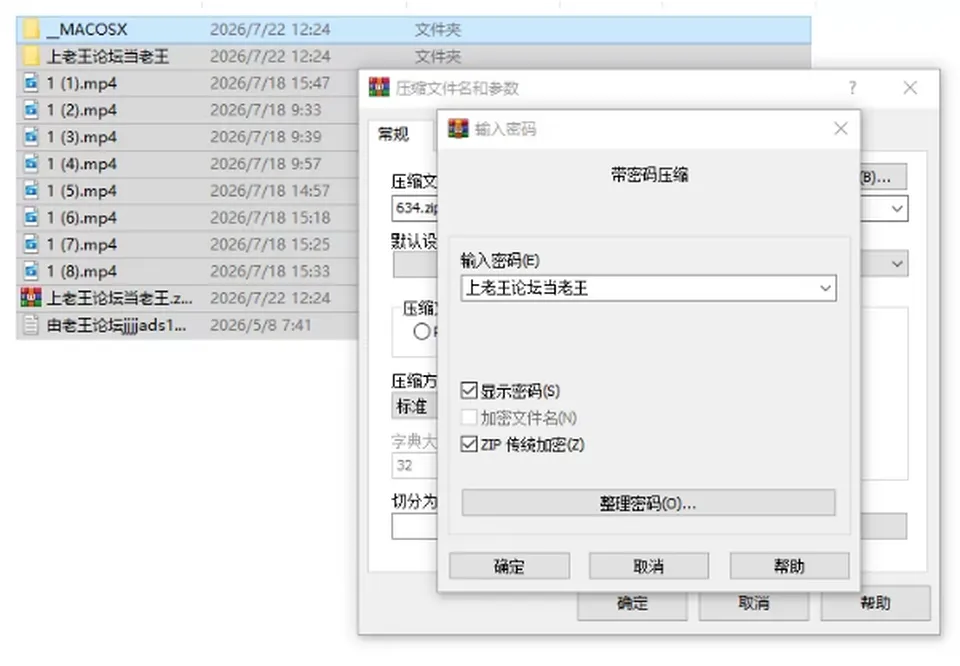Click the browse (B)... button in back dialog
The height and width of the screenshot is (666, 960).
pos(883,178)
